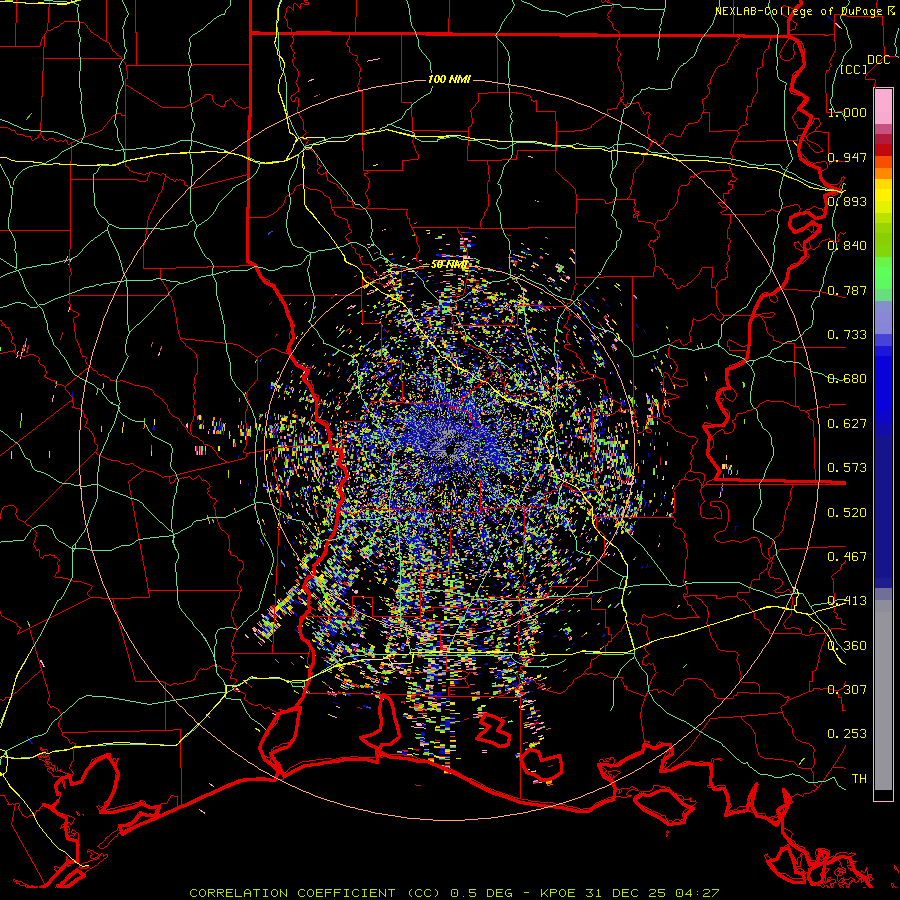Pick the lavender band of the color bar

tap(883, 319)
